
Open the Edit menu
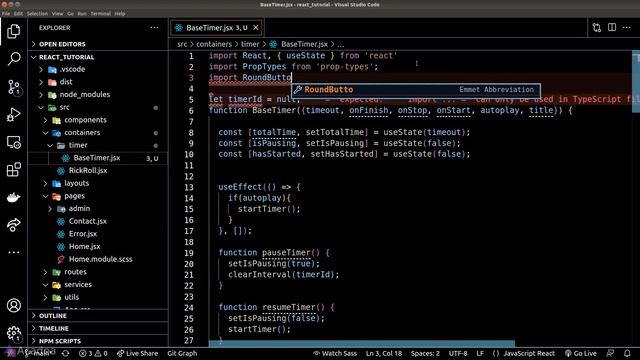(x=18, y=13)
